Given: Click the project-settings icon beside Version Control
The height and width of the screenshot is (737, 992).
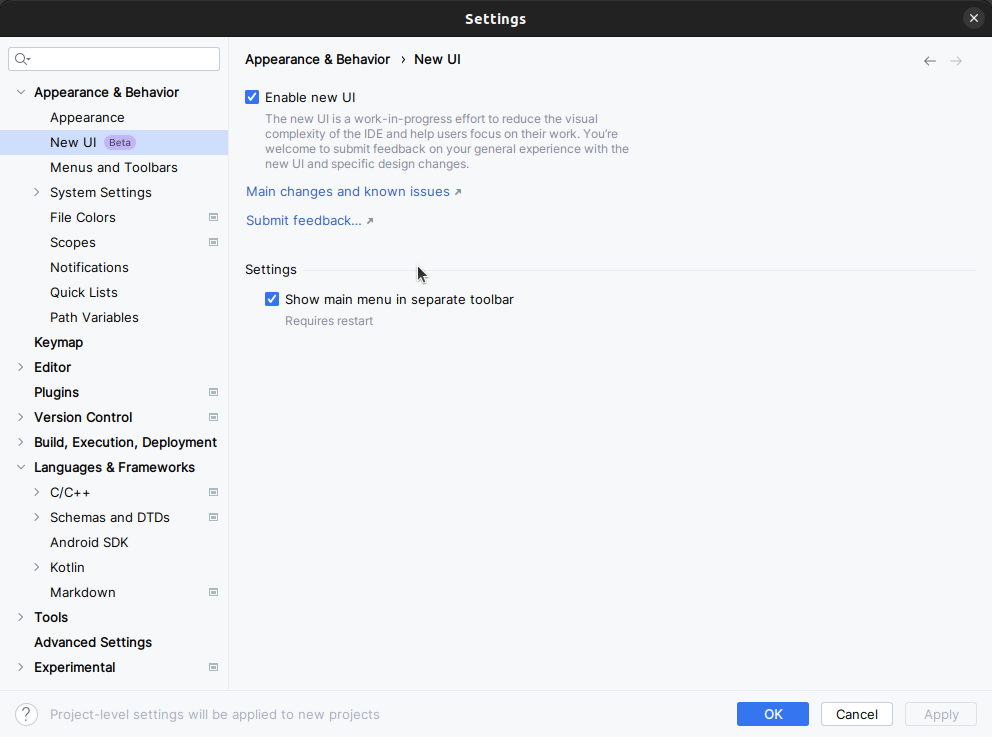Looking at the screenshot, I should 213,417.
